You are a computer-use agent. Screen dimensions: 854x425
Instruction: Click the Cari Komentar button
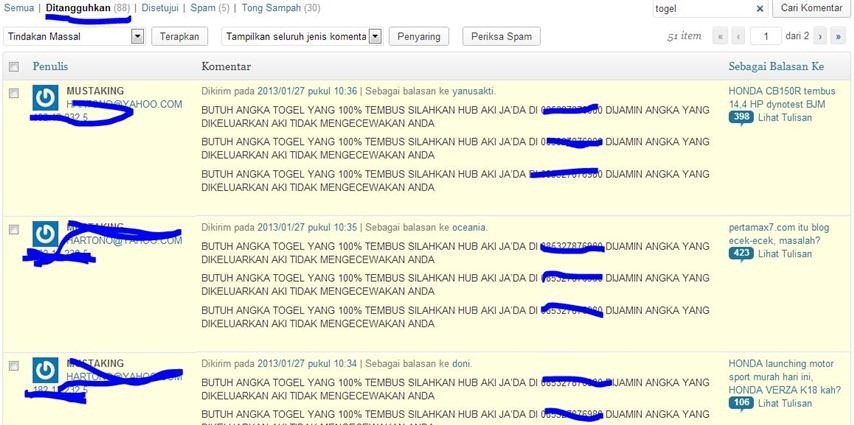coord(811,9)
